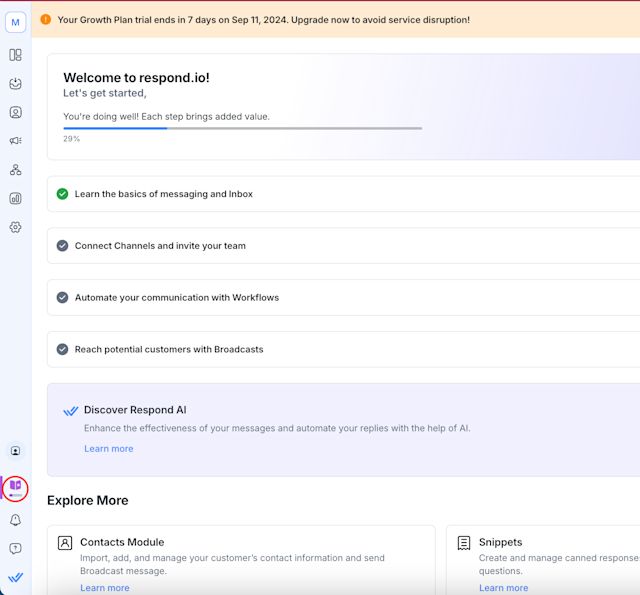Click the Respond AI double-check icon
Viewport: 640px width, 595px height.
[71, 411]
